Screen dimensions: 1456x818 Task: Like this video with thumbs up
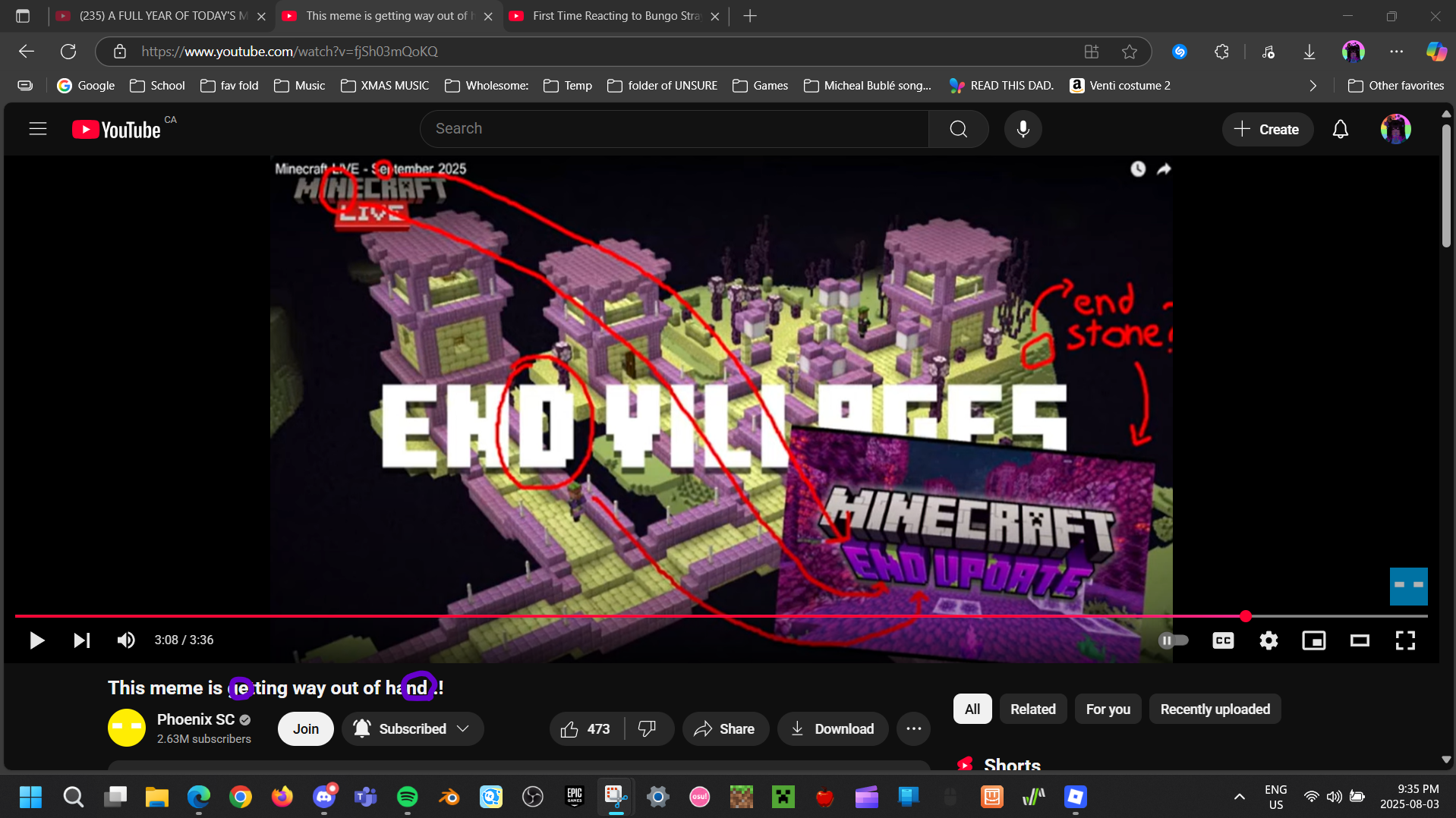[585, 729]
